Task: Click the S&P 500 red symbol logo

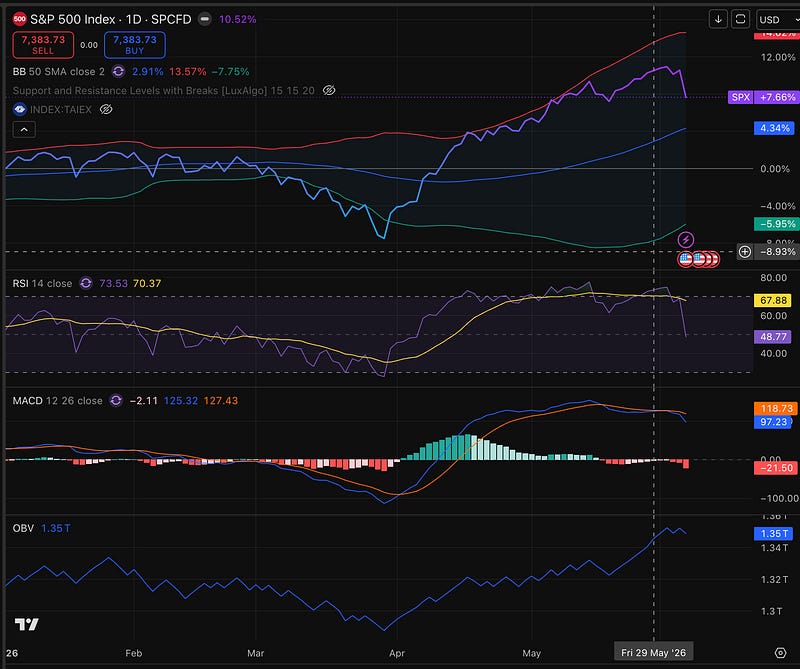Action: (19, 19)
